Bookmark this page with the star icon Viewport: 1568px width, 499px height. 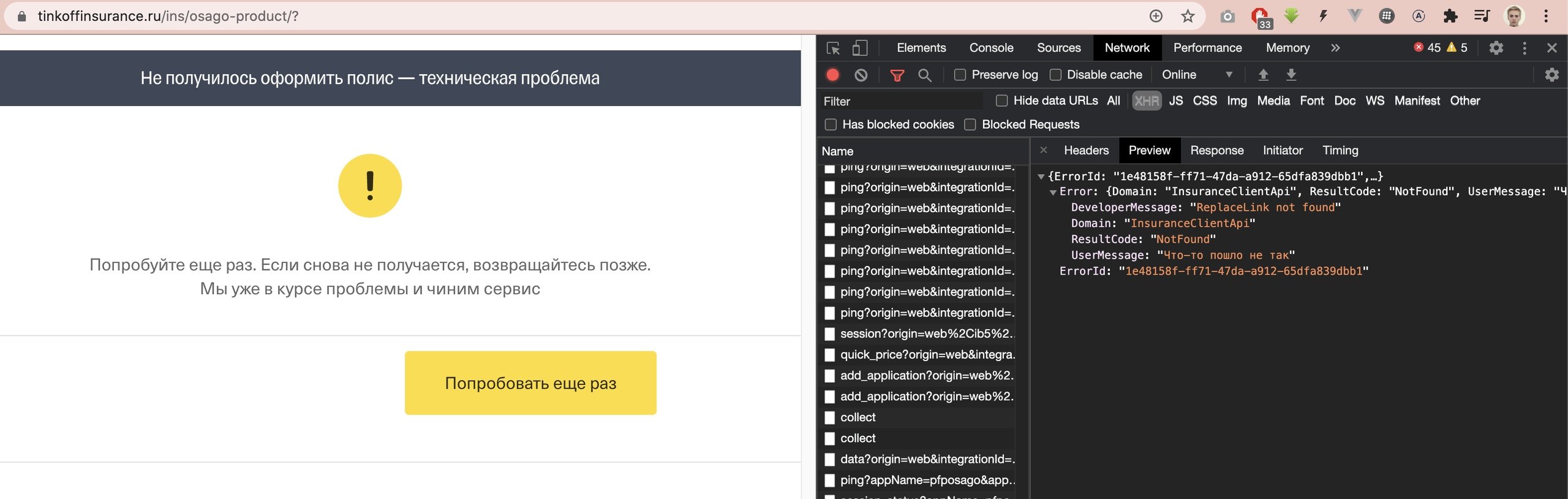point(1188,16)
